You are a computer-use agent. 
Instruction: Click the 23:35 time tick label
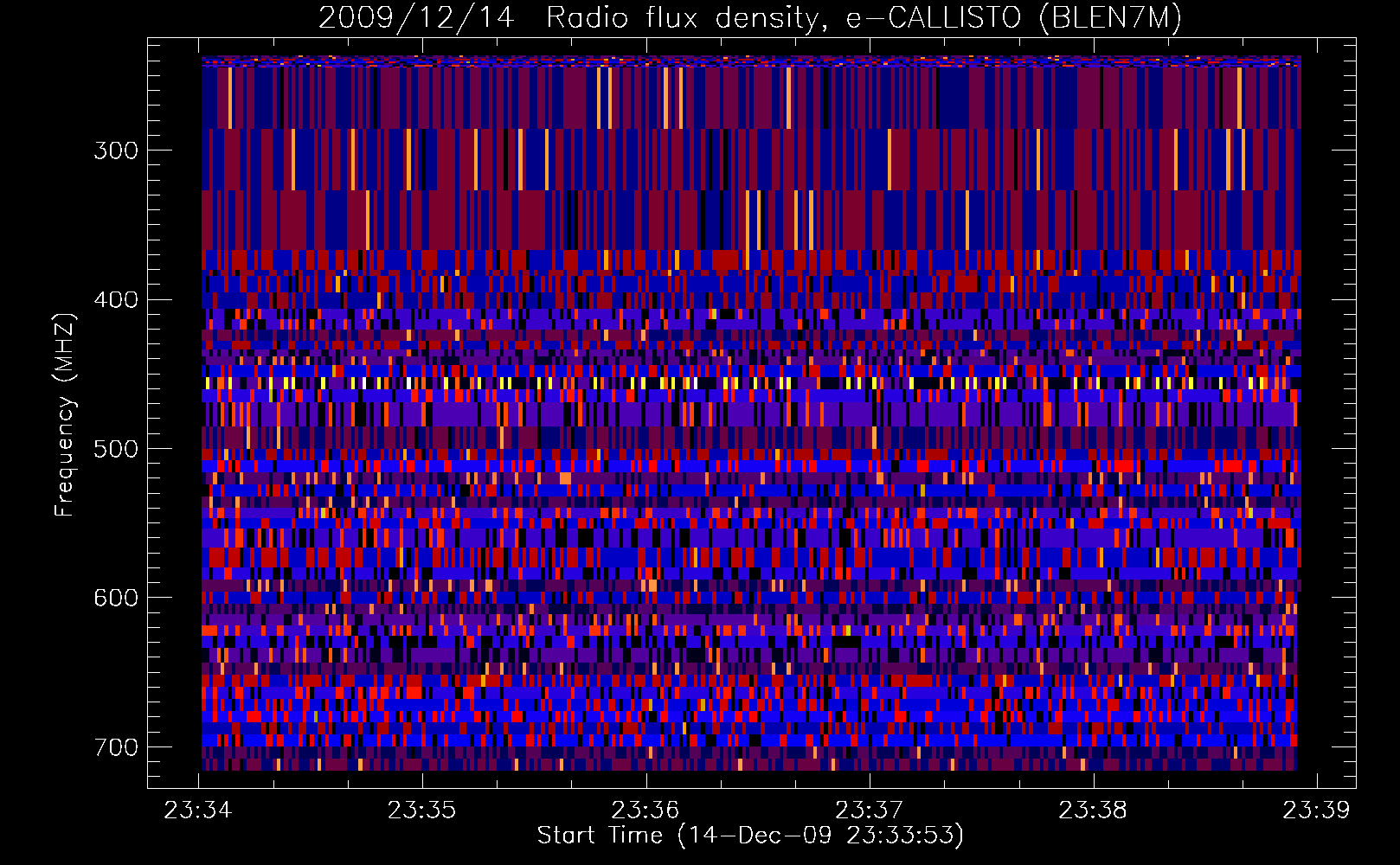tap(421, 810)
